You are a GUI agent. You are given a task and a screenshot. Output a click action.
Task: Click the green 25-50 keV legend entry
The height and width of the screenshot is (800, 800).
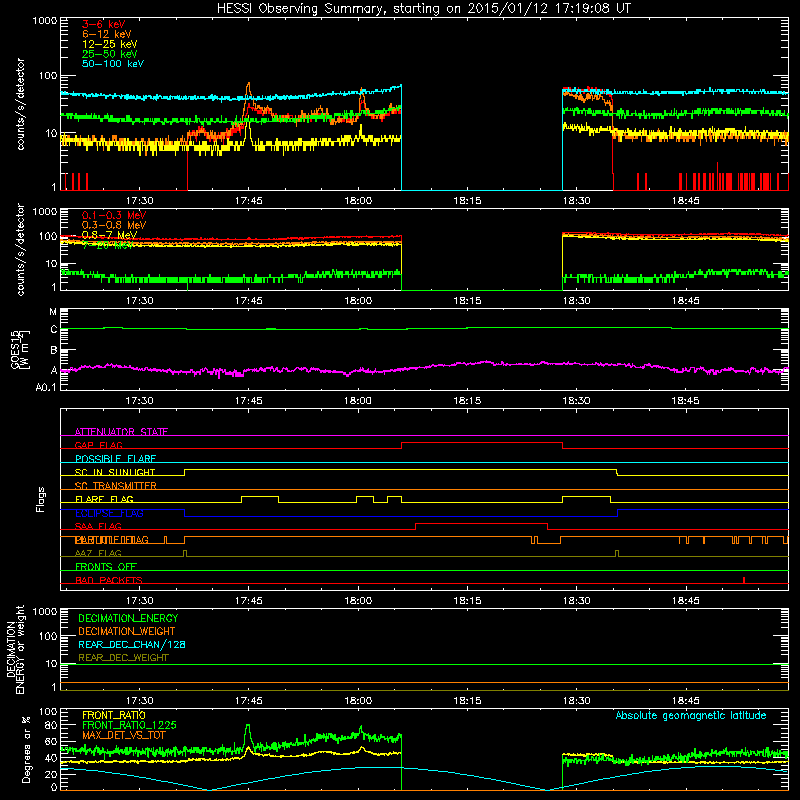110,54
